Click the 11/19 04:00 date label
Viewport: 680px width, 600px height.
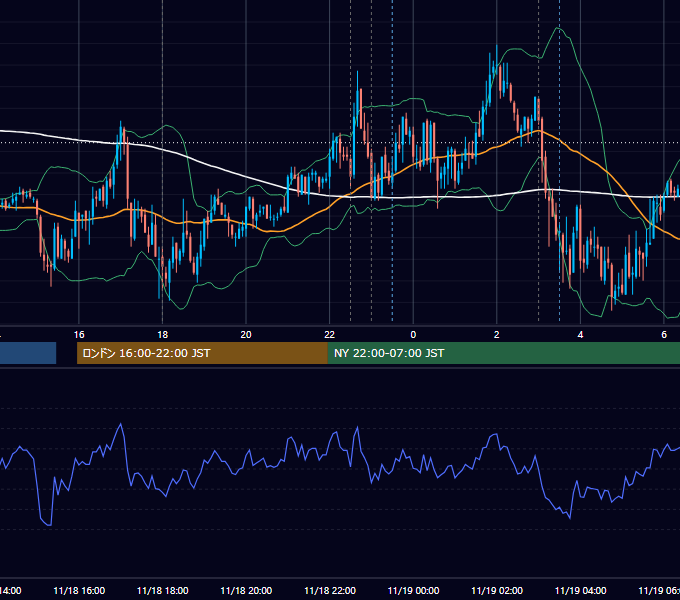coord(580,590)
